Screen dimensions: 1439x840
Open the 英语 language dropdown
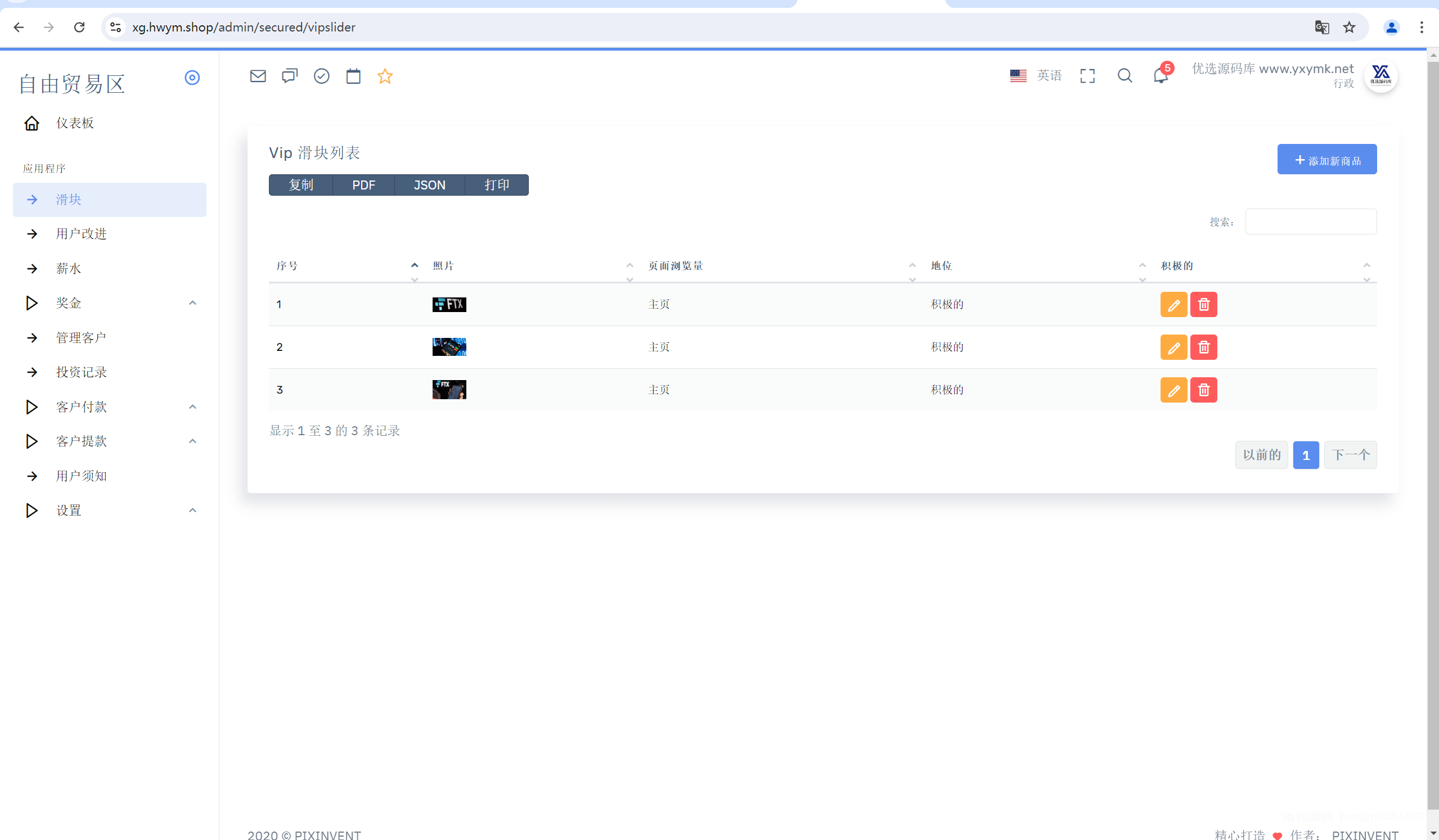click(1036, 75)
